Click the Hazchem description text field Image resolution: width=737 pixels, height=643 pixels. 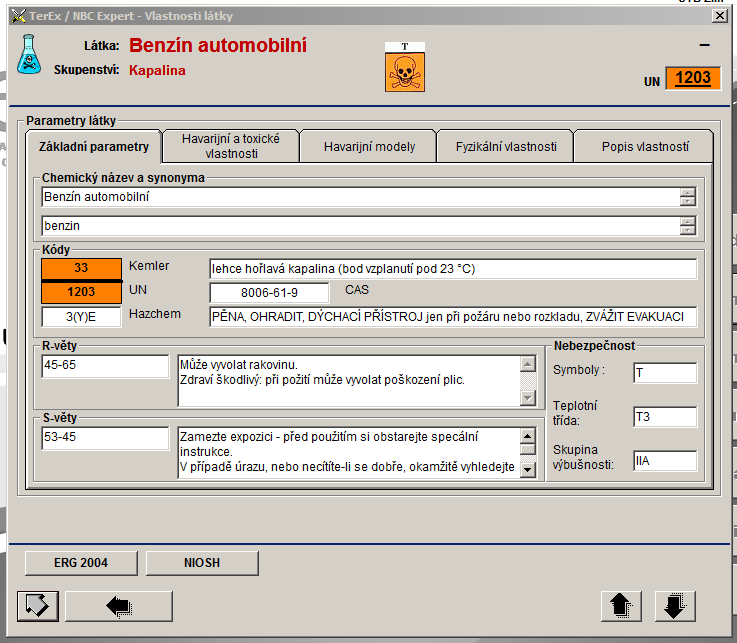click(453, 317)
